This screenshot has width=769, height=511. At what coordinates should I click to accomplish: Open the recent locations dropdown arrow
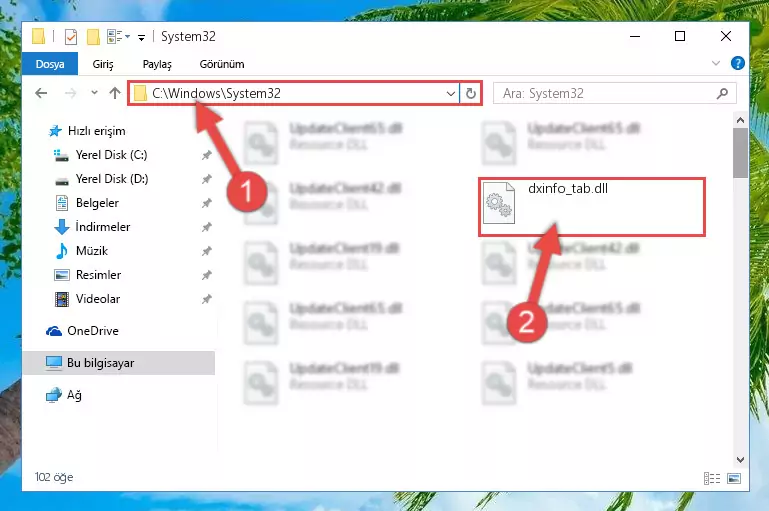94,93
